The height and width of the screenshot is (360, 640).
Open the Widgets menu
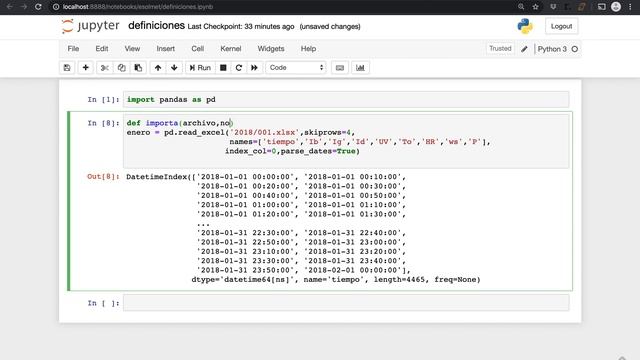[271, 49]
